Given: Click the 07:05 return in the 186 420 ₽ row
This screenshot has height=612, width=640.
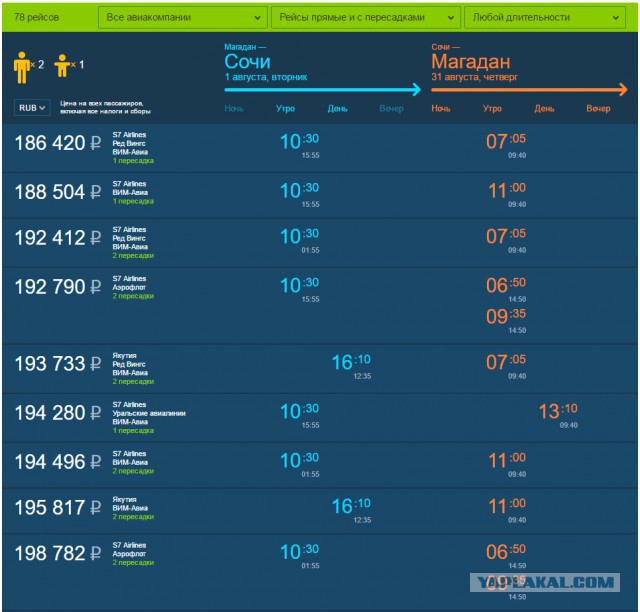Looking at the screenshot, I should tap(506, 142).
